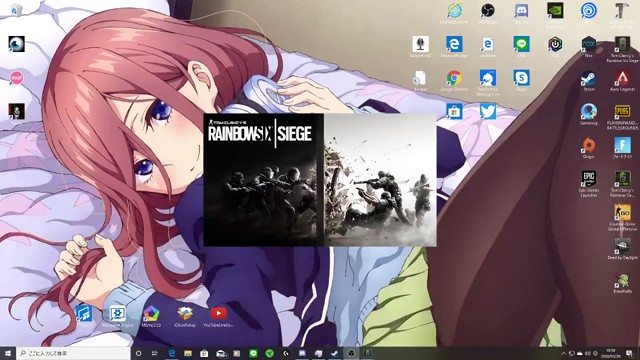Launch Rainbow Six Siege shortcut beside Nox
The image size is (640, 360).
click(x=622, y=44)
